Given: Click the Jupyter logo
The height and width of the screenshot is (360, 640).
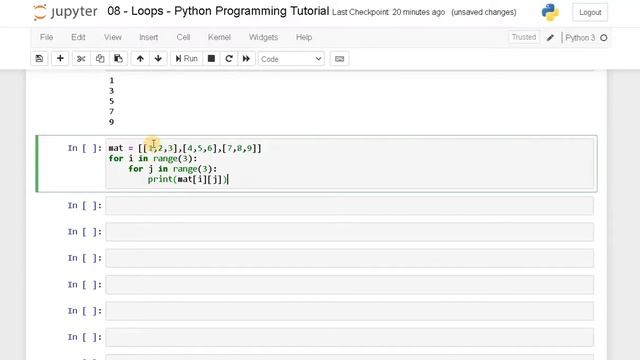Looking at the screenshot, I should click(65, 12).
